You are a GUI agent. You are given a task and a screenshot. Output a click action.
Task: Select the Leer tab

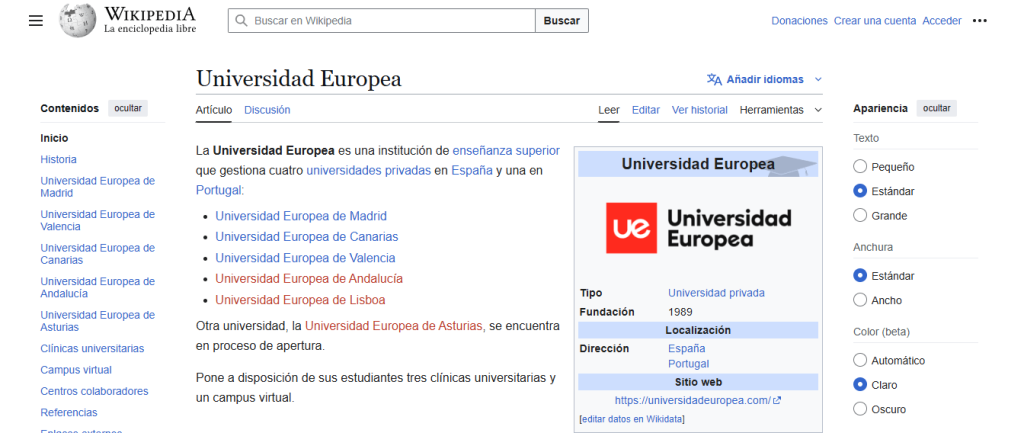609,110
